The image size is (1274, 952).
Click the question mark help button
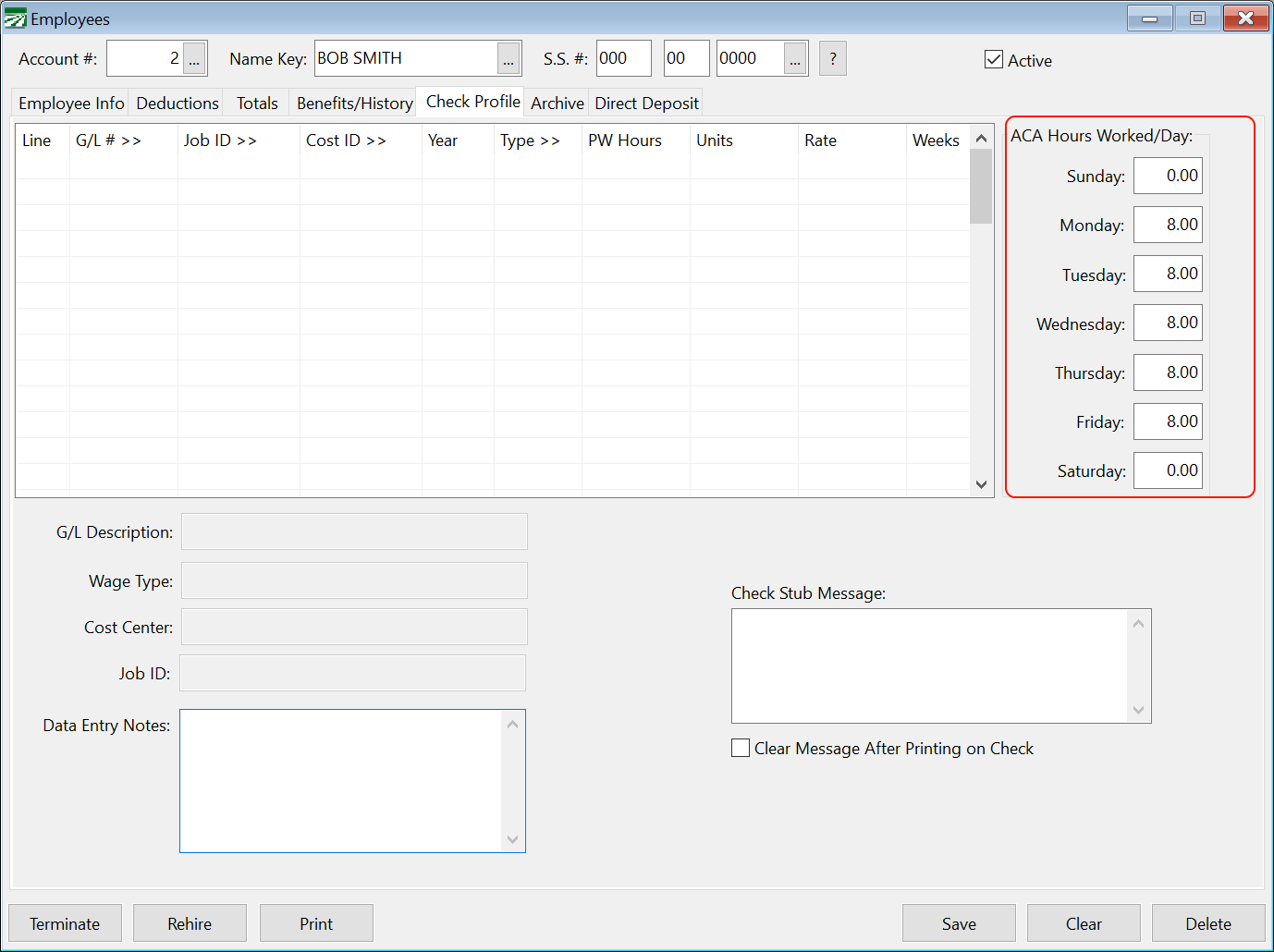coord(833,59)
